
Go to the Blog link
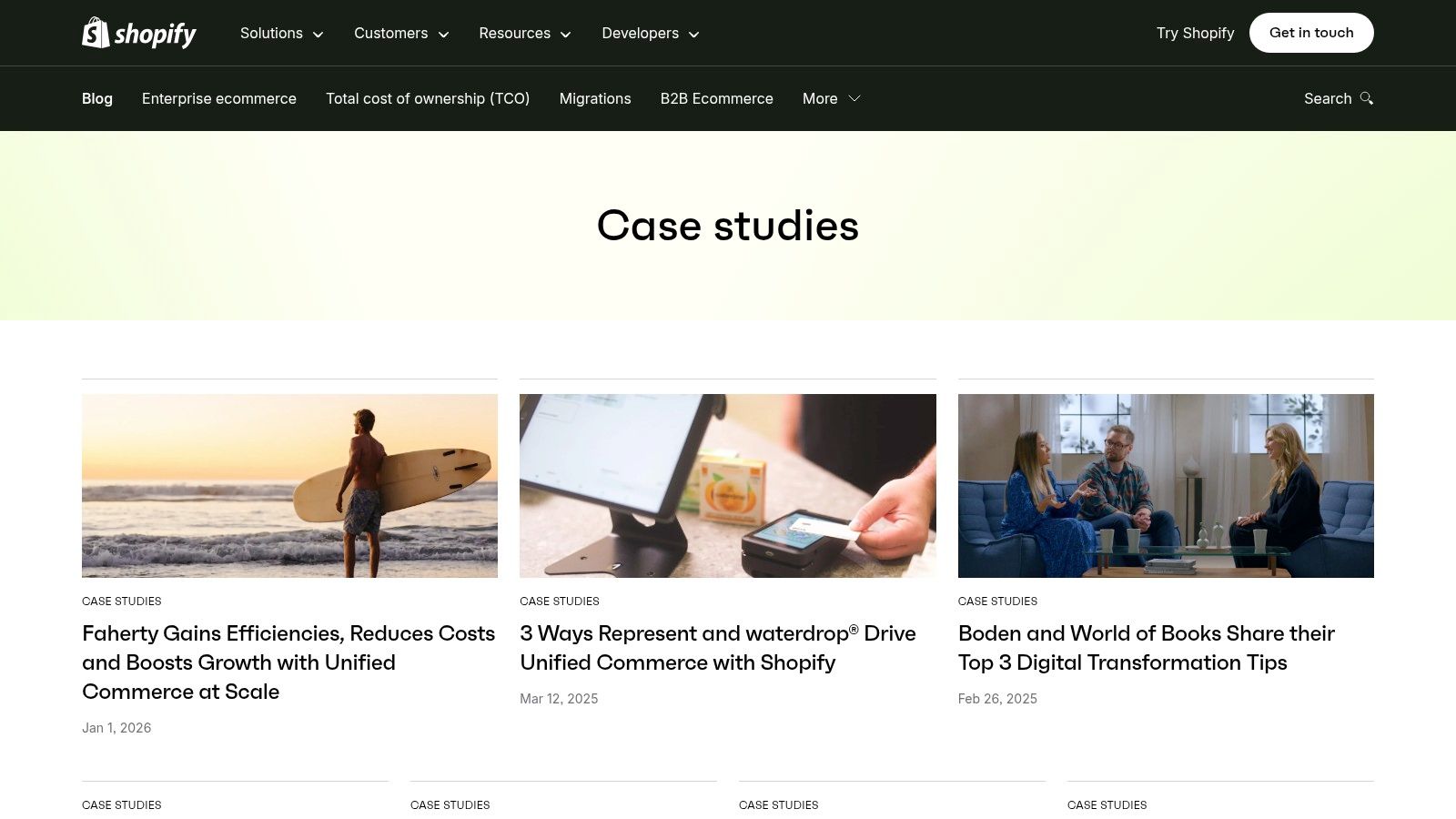click(x=97, y=98)
